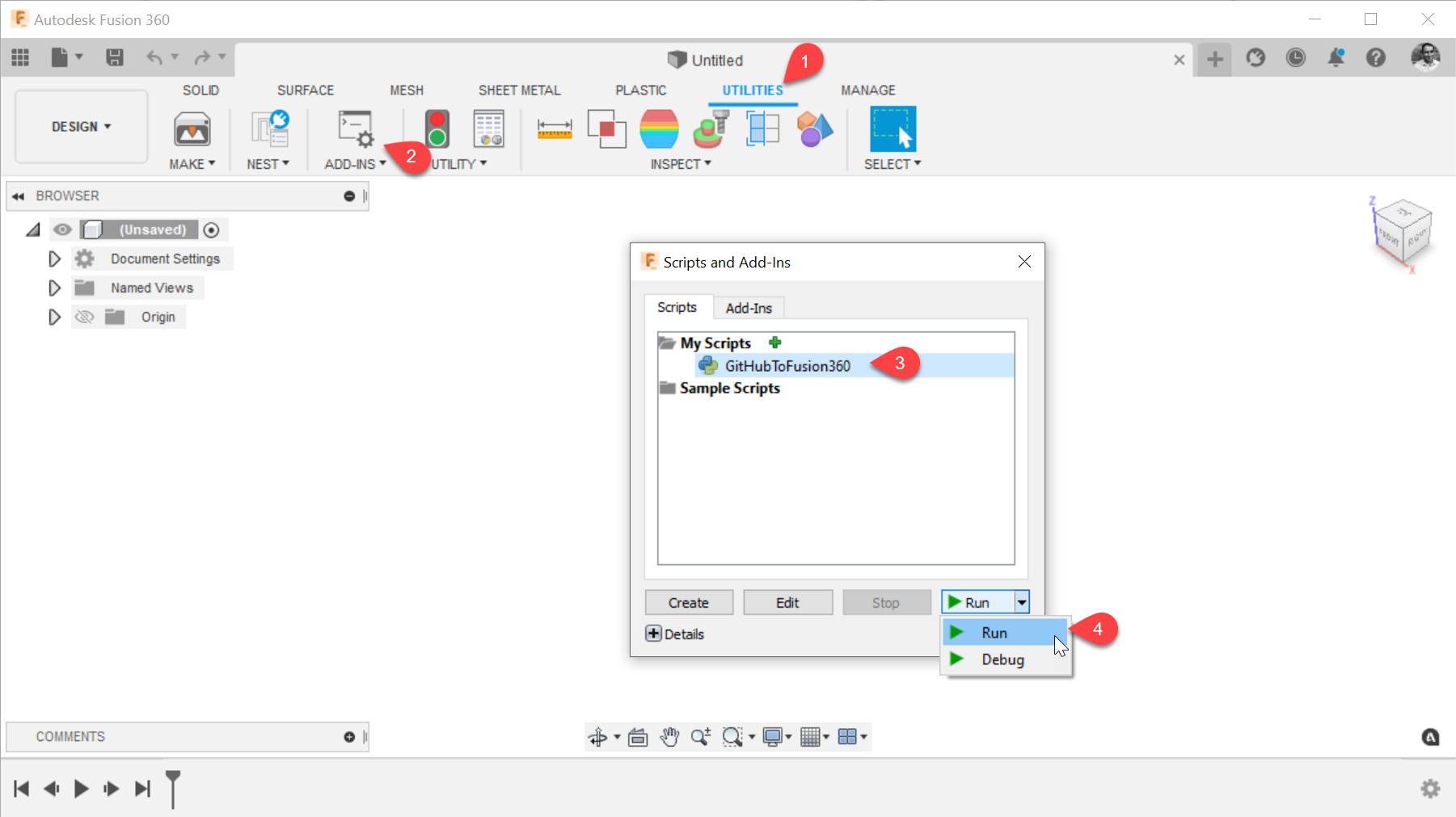
Task: Open the Section Analysis icon
Action: pyautogui.click(x=762, y=129)
